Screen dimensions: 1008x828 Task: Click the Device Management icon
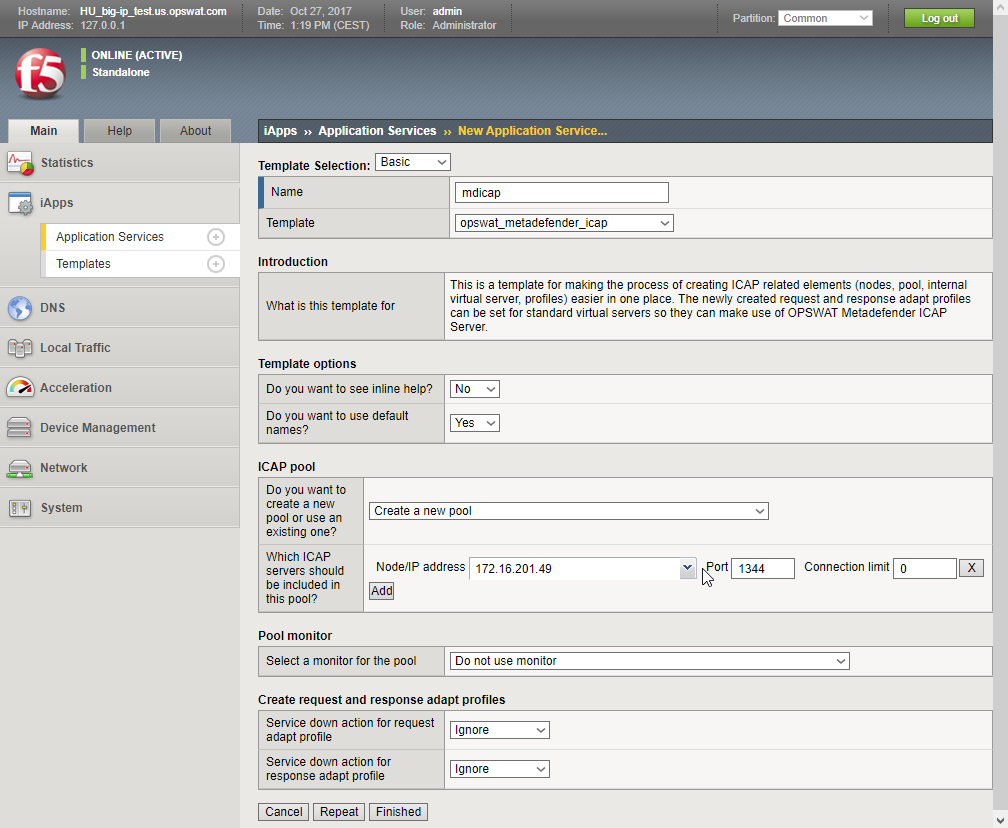pyautogui.click(x=19, y=428)
